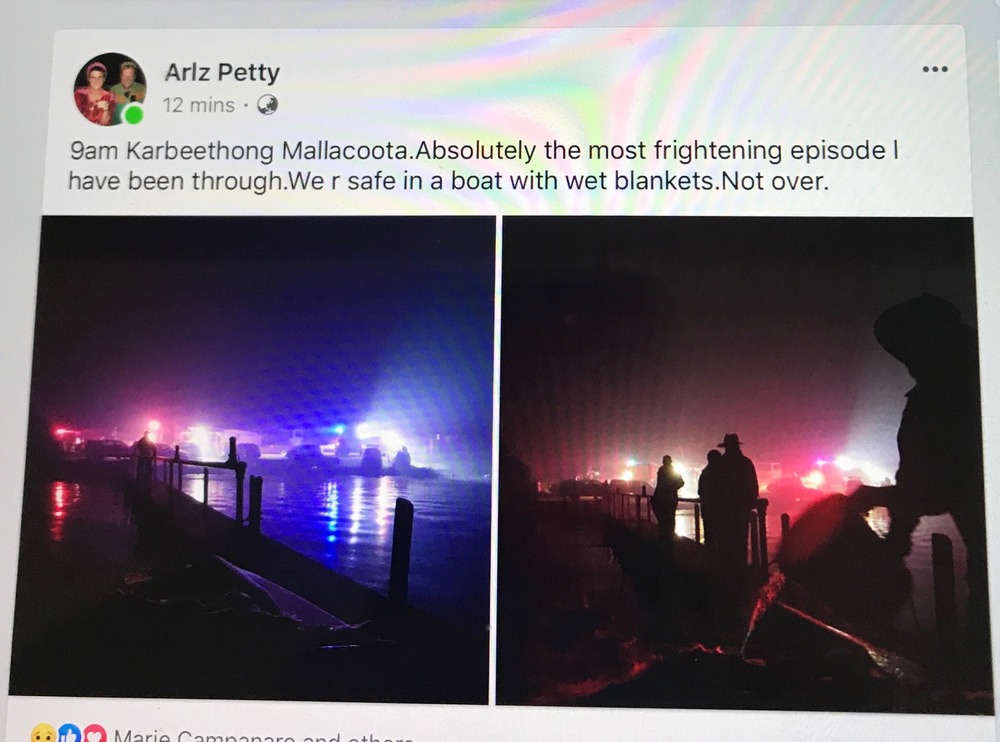Click the 12 mins post timestamp
Image resolution: width=1000 pixels, height=742 pixels.
click(198, 105)
